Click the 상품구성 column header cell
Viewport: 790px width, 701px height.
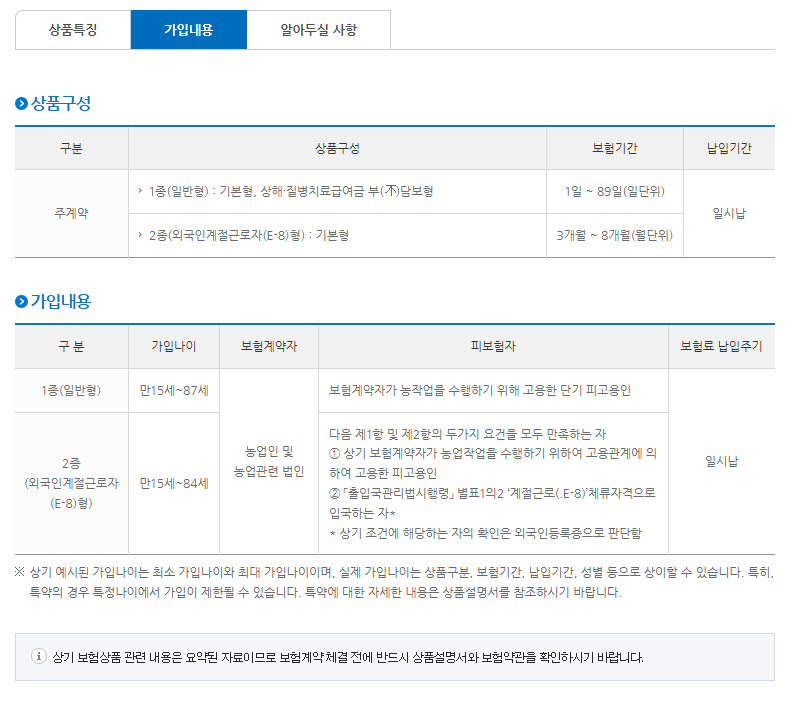click(x=338, y=148)
